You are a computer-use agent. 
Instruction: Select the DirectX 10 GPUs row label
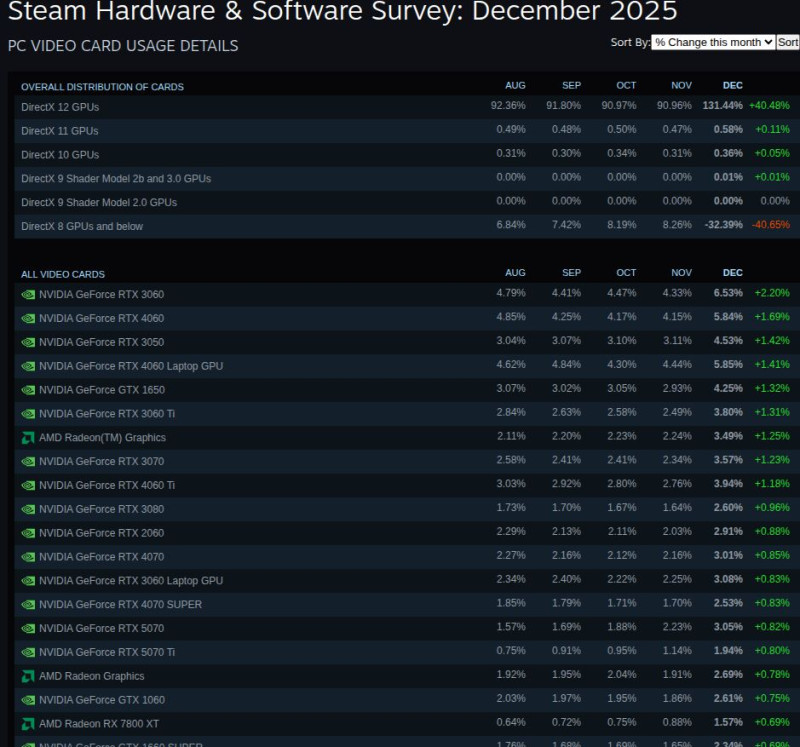pos(60,155)
